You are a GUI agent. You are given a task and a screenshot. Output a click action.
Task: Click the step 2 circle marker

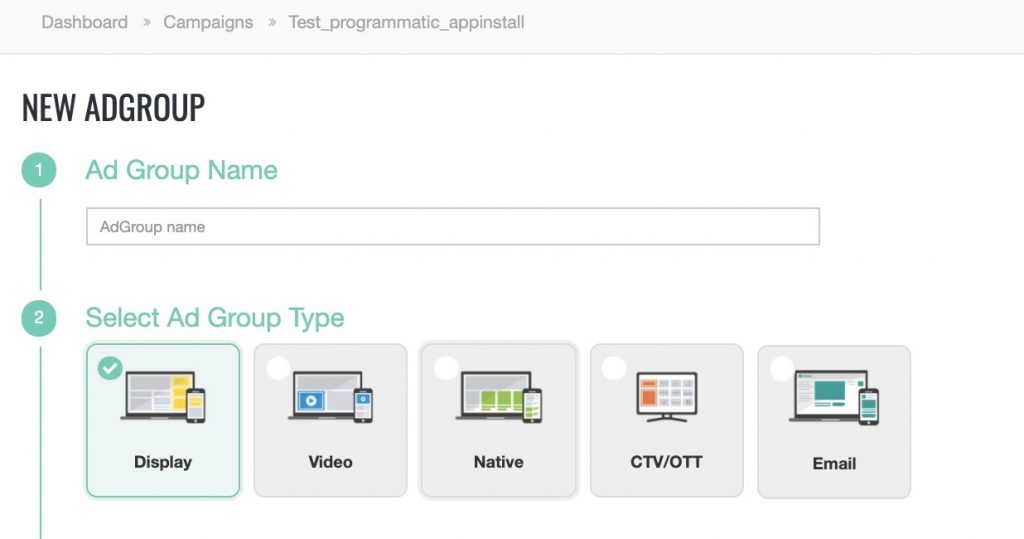click(39, 319)
